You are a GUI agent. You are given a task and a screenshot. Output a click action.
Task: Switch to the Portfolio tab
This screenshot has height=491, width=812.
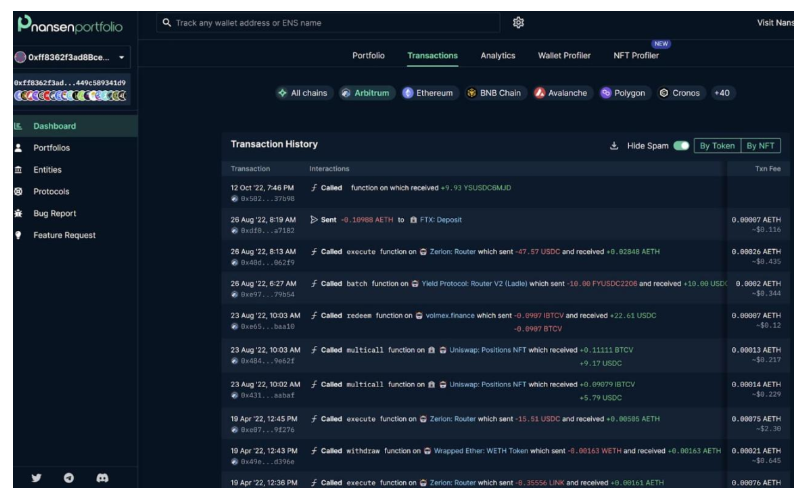[x=368, y=55]
